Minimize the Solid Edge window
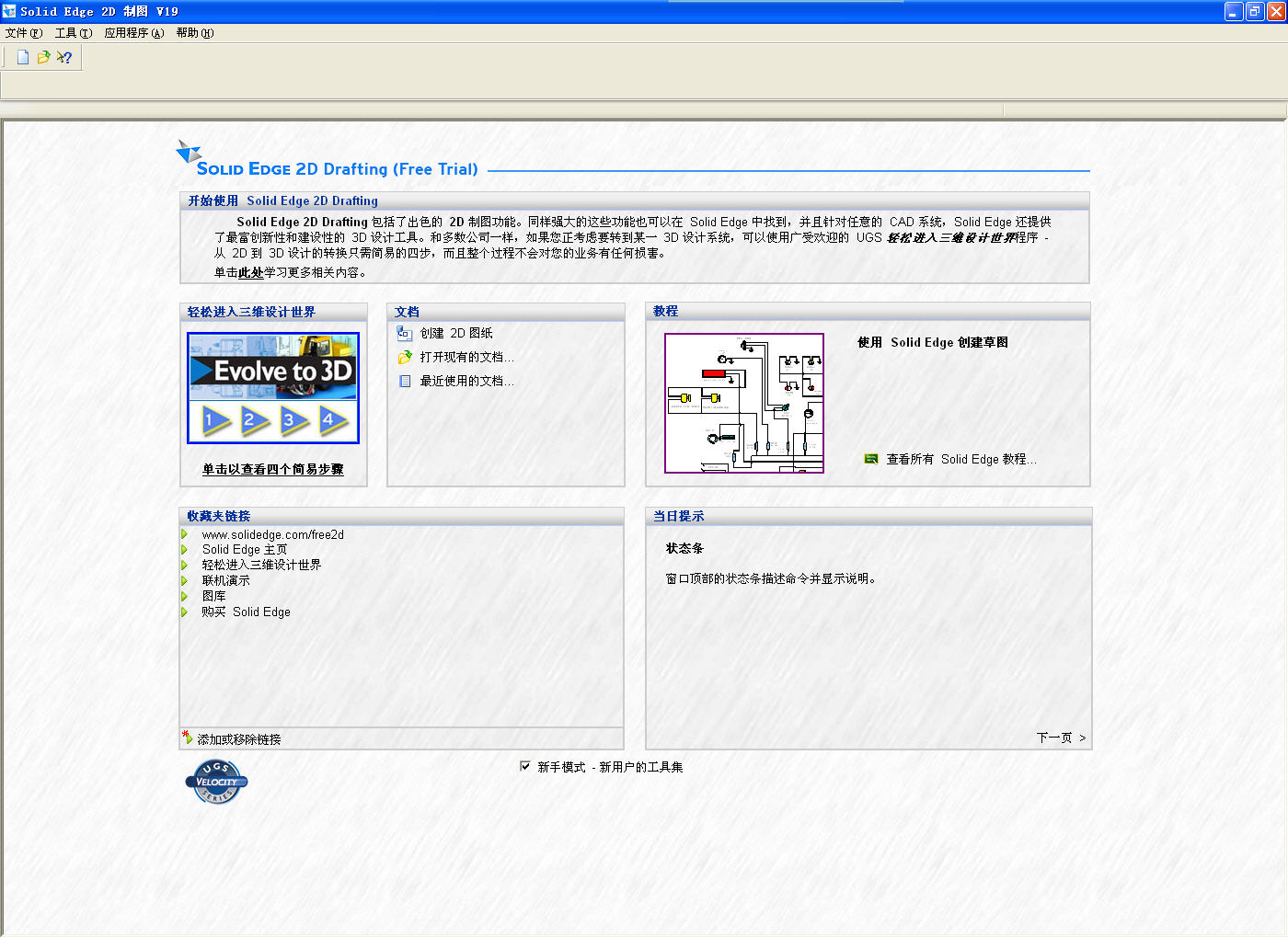The width and height of the screenshot is (1288, 938). 1235,11
